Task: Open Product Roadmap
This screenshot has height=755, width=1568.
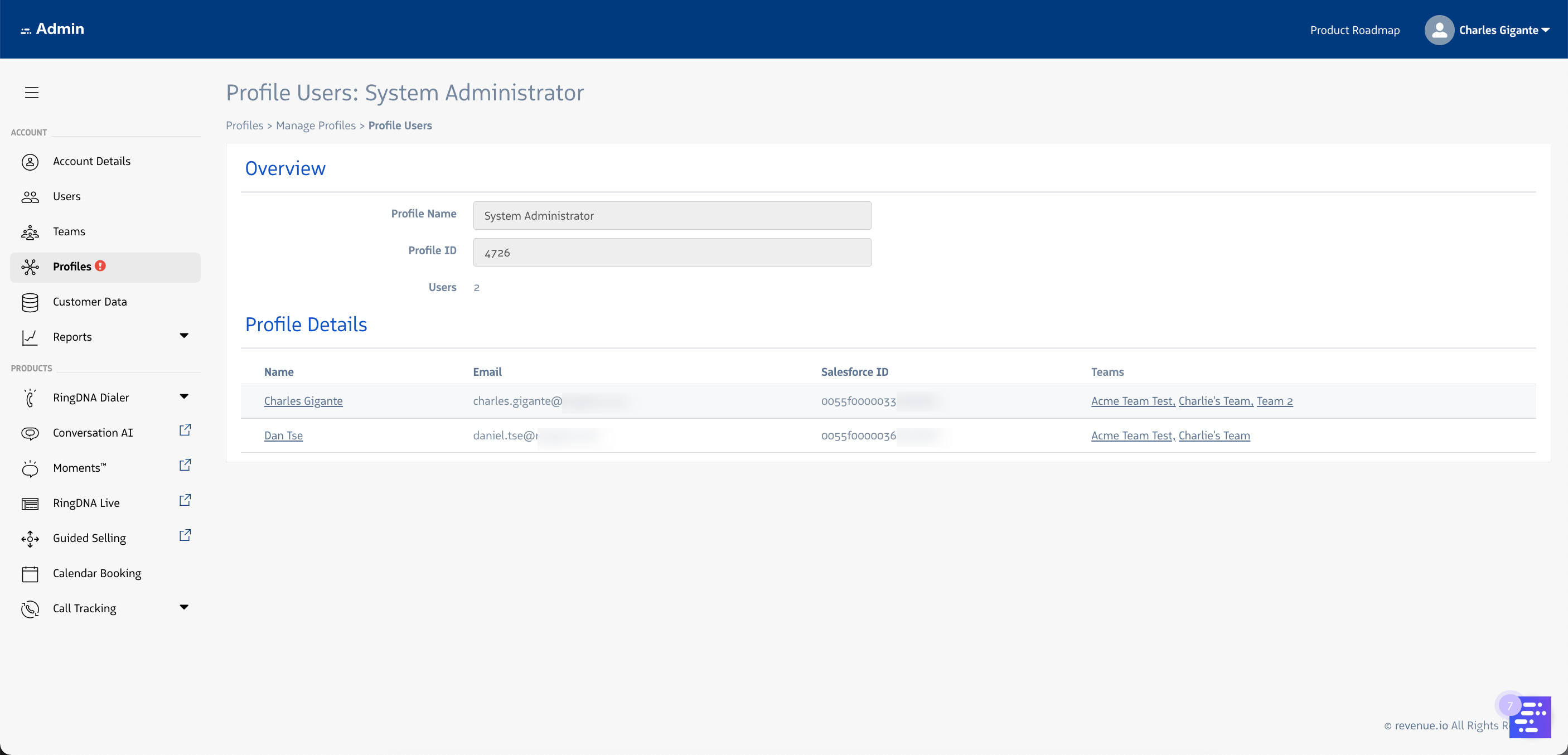Action: [1354, 30]
